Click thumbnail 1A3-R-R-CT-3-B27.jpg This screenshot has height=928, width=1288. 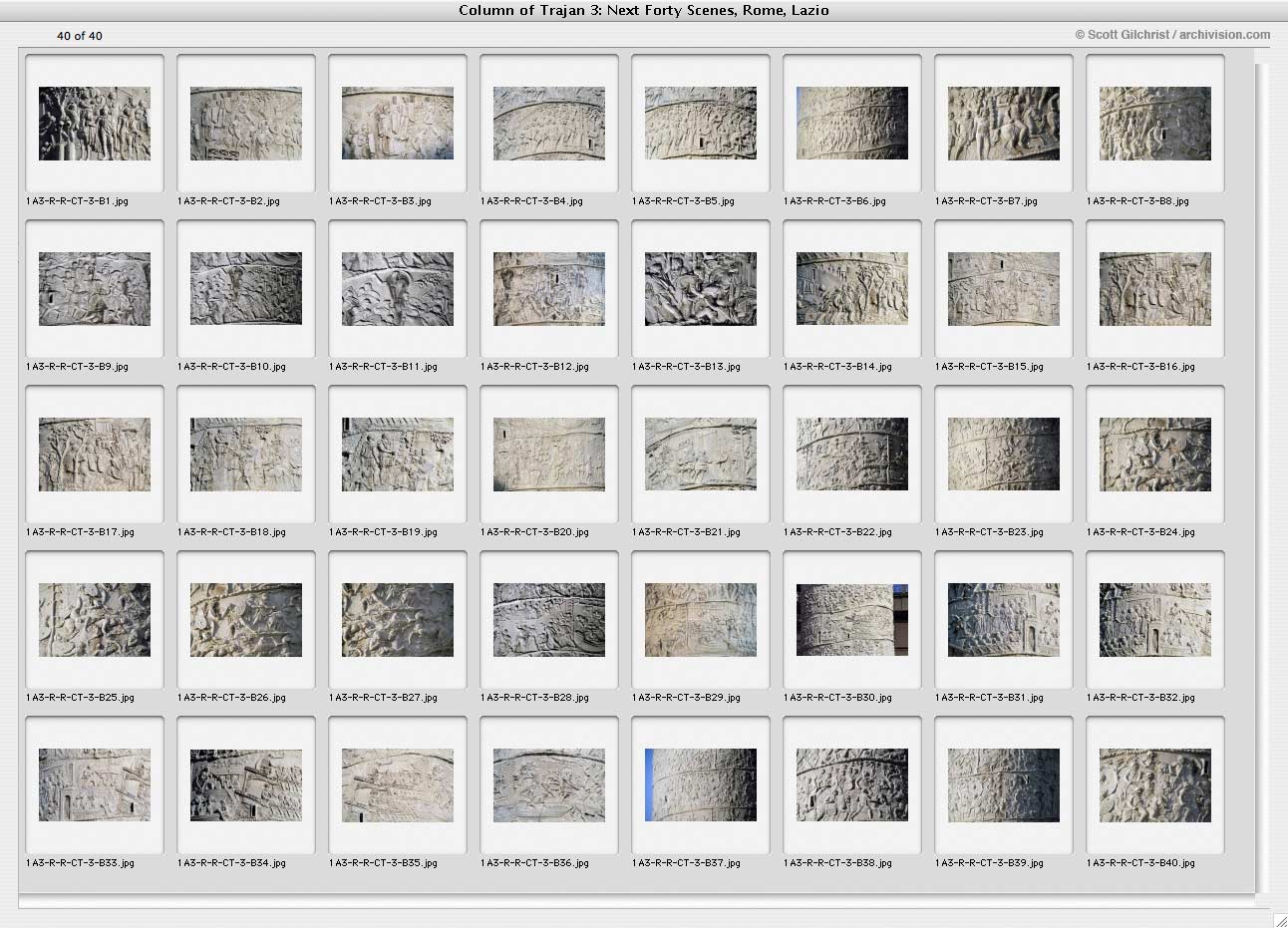(x=398, y=620)
